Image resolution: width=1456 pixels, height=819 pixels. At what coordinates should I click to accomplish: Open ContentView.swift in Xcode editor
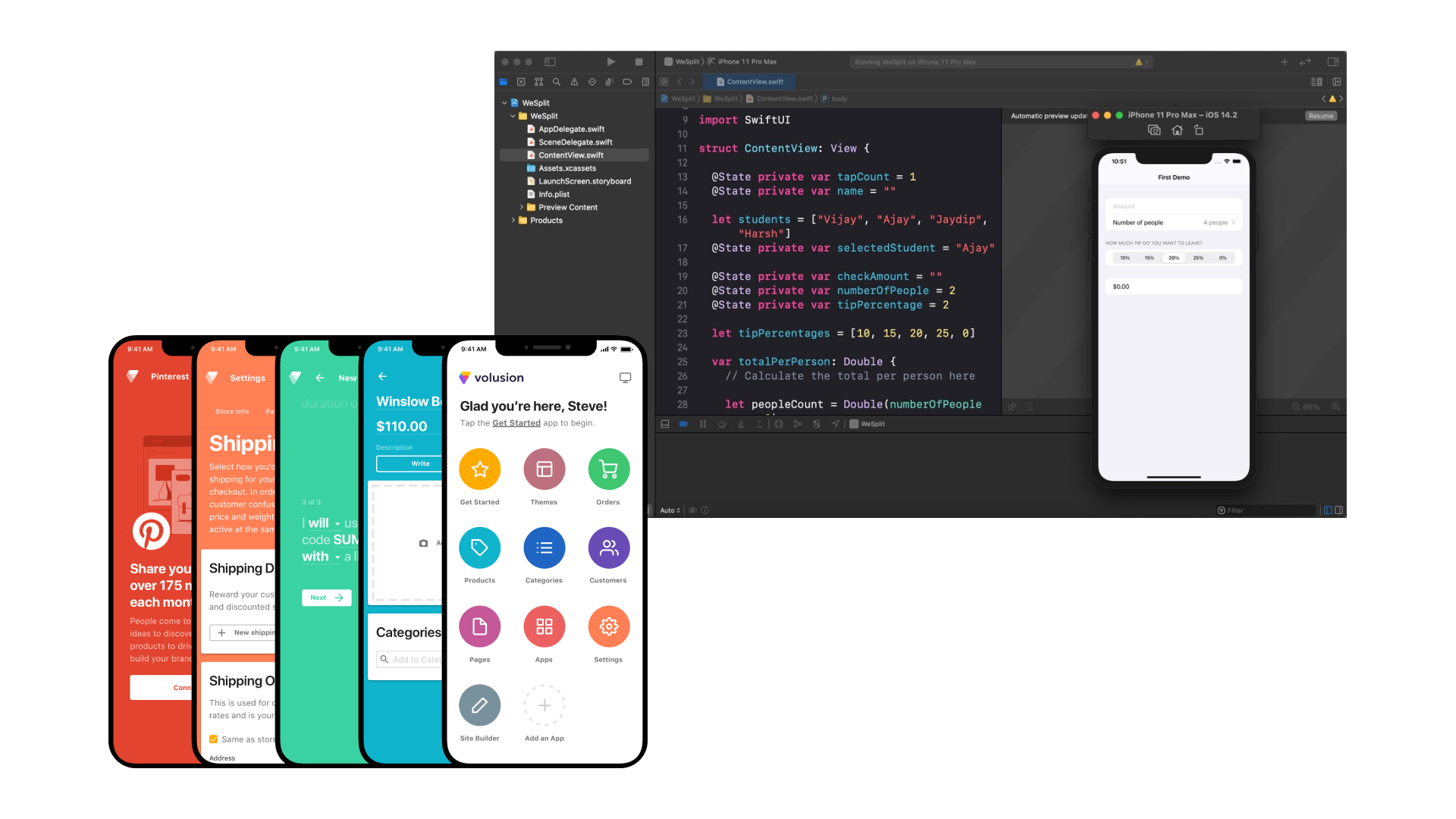pyautogui.click(x=572, y=155)
